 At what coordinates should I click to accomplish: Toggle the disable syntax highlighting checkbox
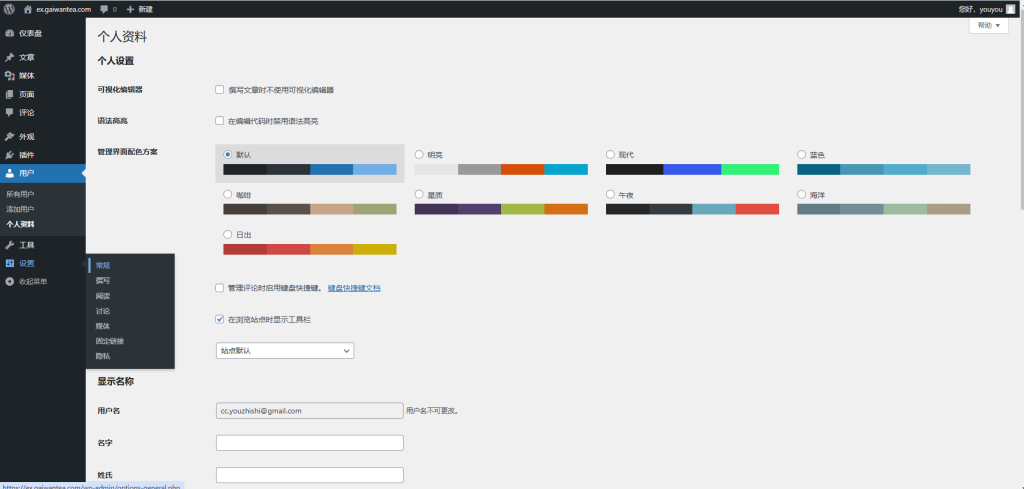[220, 122]
